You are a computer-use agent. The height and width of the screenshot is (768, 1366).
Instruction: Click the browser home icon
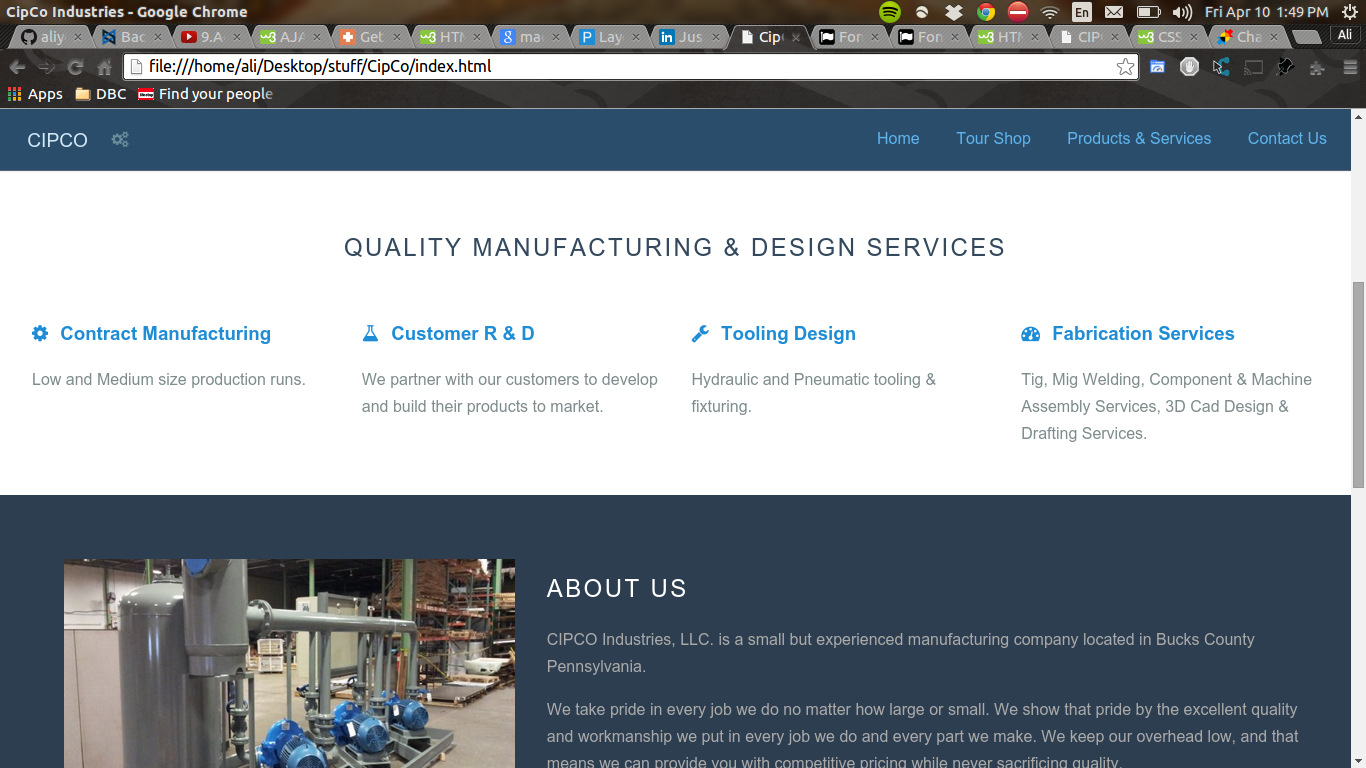pyautogui.click(x=104, y=67)
